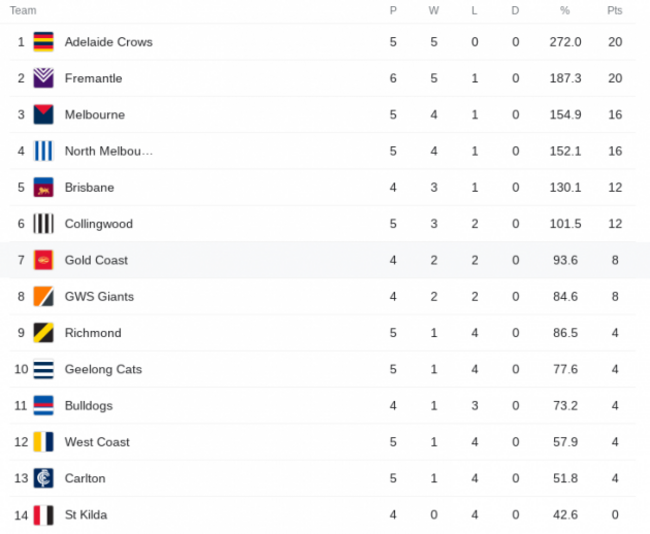Click the GWS Giants orange logo
This screenshot has height=534, width=650.
[44, 296]
